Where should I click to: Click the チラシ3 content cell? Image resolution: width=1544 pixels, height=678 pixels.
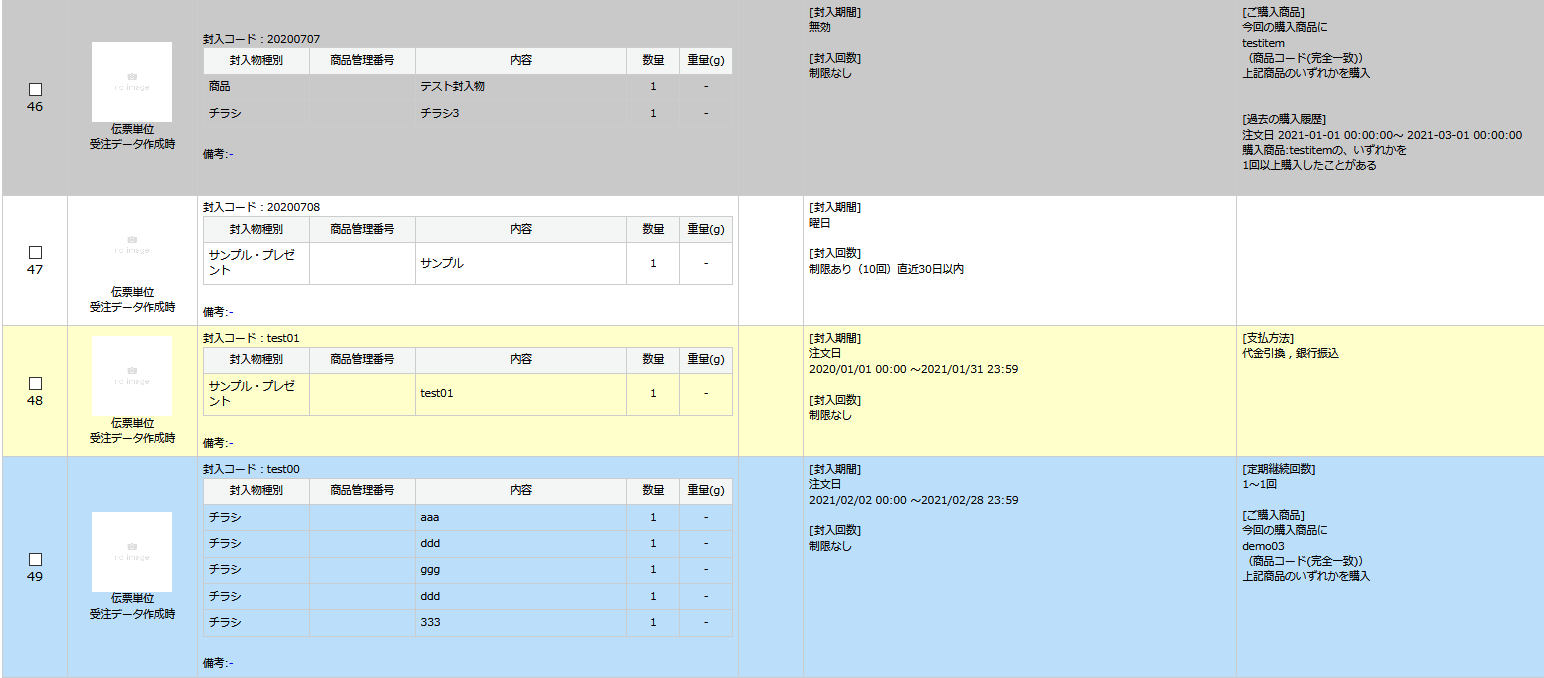point(439,113)
